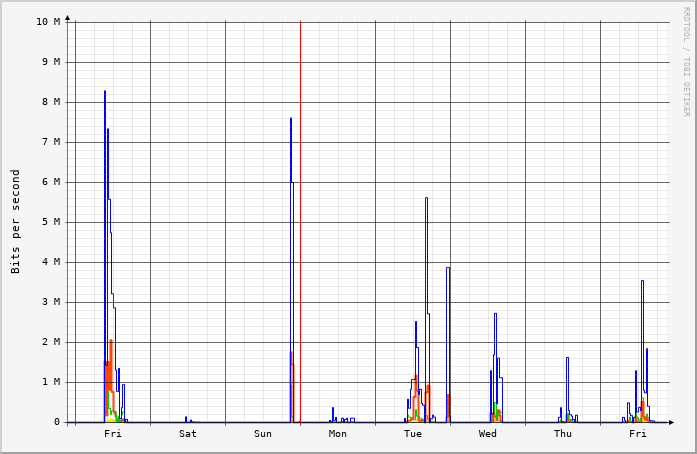Click the 9 M y-axis label
Screen dimensions: 697x454
pyautogui.click(x=51, y=62)
